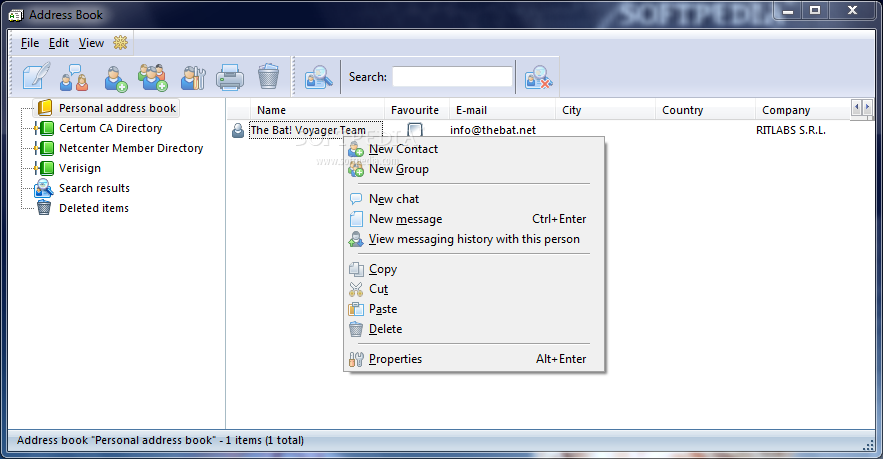Click the Deleted items trash icon in tree
The height and width of the screenshot is (459, 883).
tap(44, 208)
